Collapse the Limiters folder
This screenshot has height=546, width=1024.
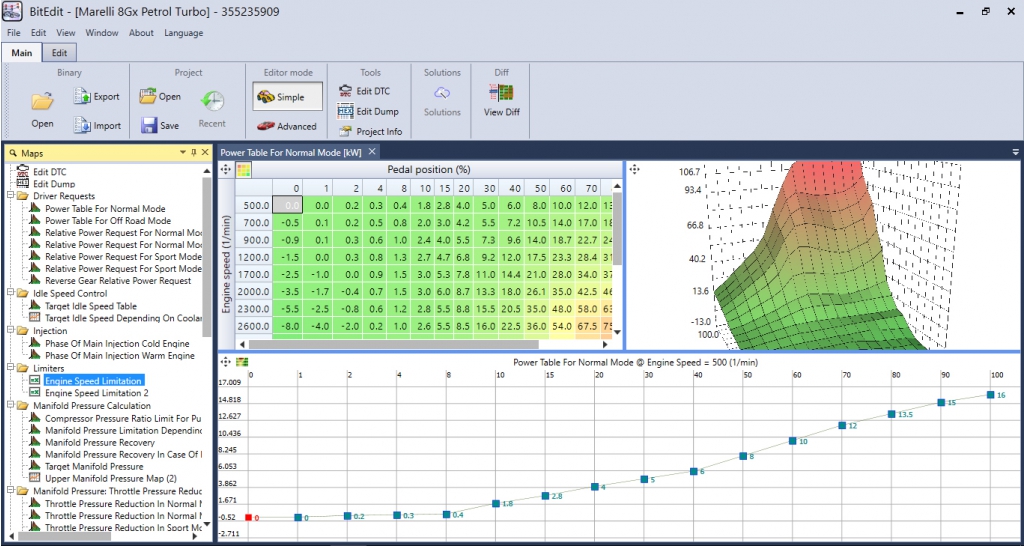pyautogui.click(x=10, y=368)
